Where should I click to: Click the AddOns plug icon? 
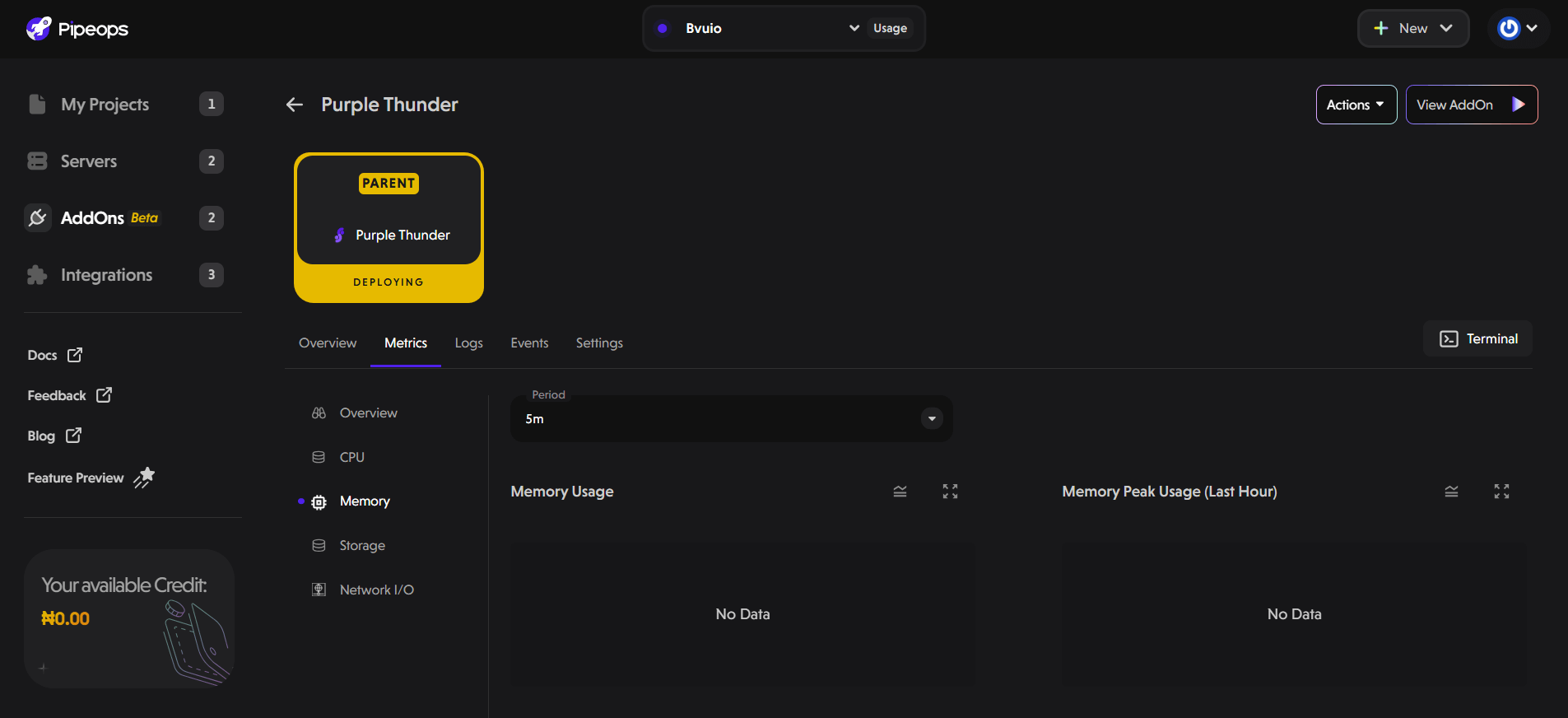coord(38,218)
